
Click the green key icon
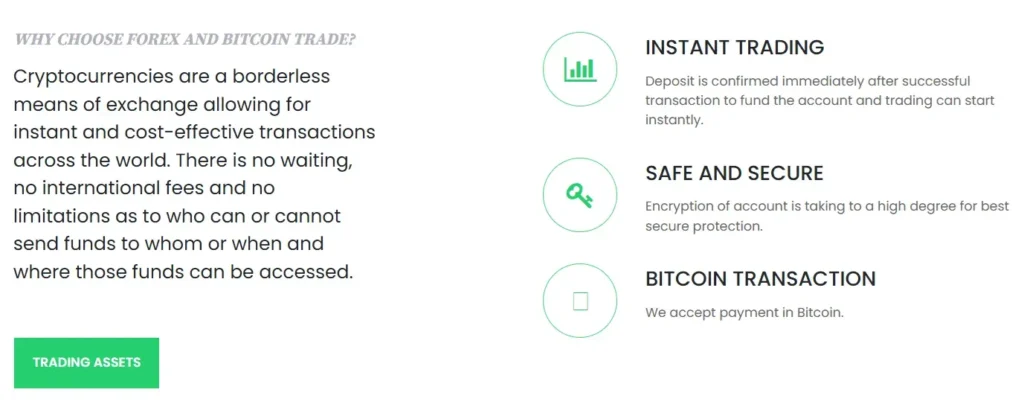click(x=580, y=195)
